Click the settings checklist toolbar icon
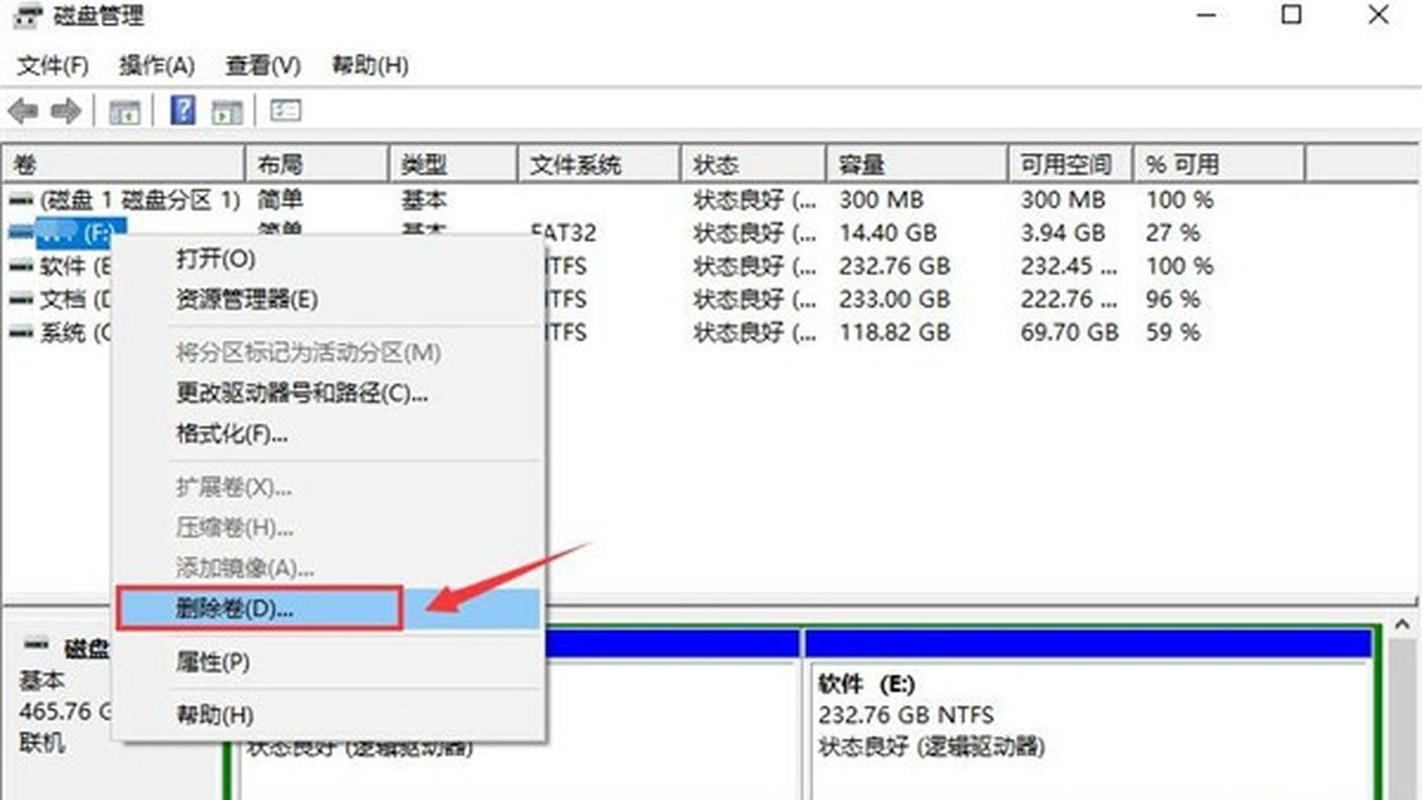This screenshot has height=800, width=1422. tap(286, 110)
